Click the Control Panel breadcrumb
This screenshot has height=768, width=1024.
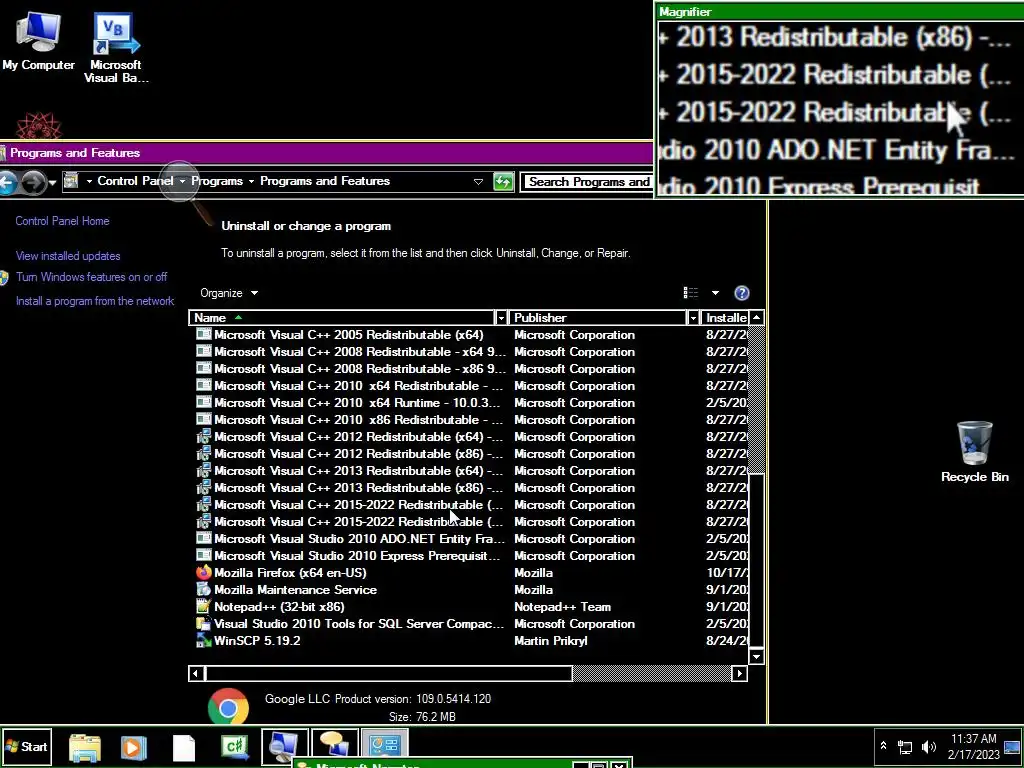coord(135,181)
